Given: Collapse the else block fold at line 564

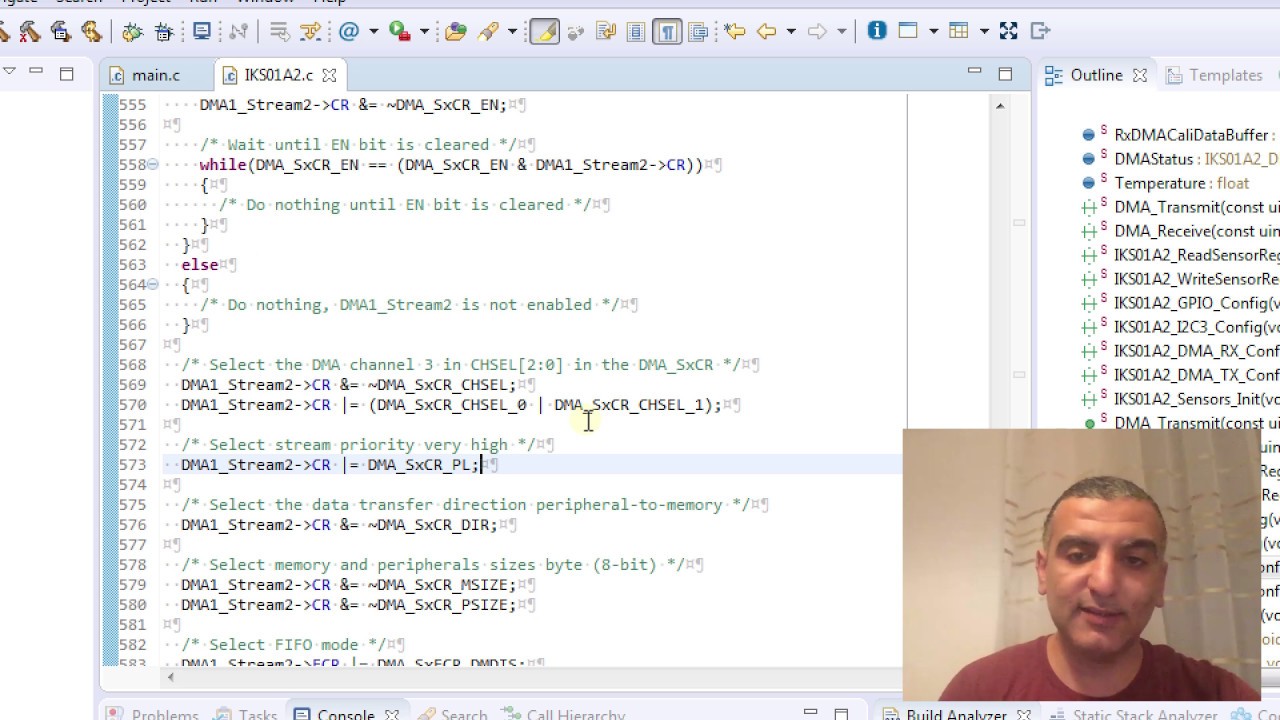Looking at the screenshot, I should [x=153, y=284].
